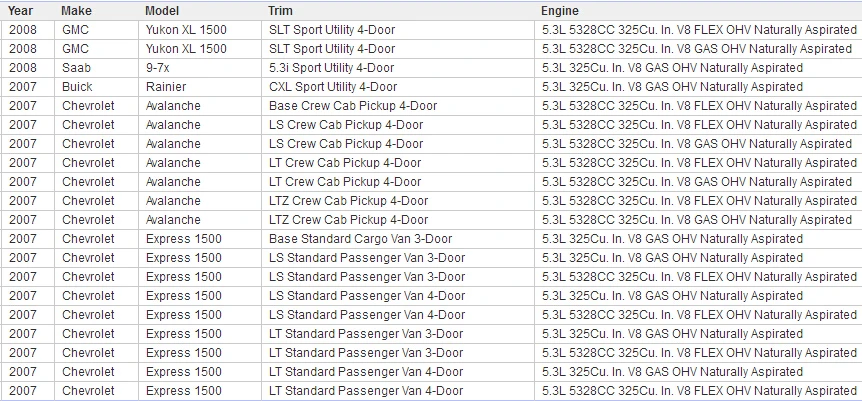Click the Make column header
The height and width of the screenshot is (401, 862).
[77, 10]
